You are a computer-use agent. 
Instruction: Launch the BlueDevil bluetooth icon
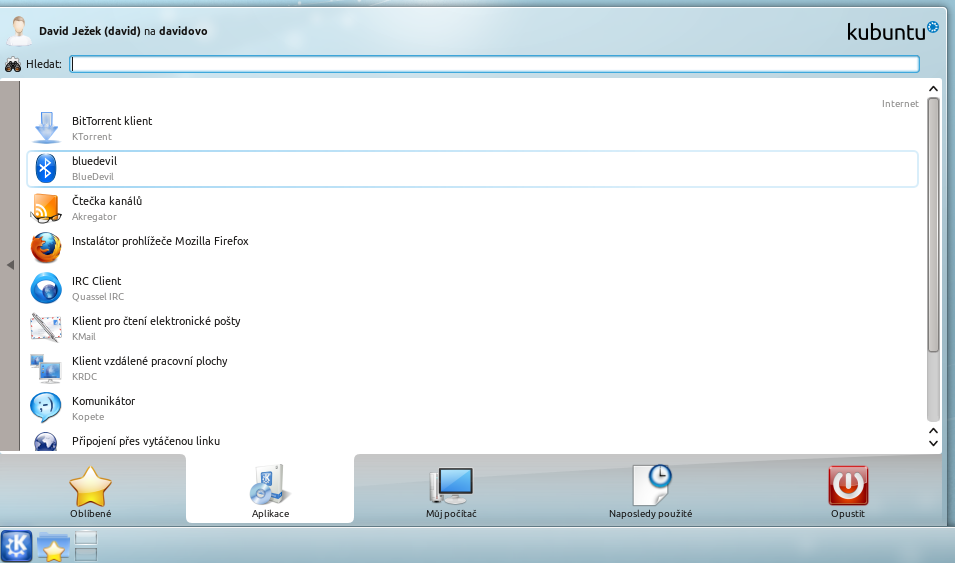click(46, 168)
